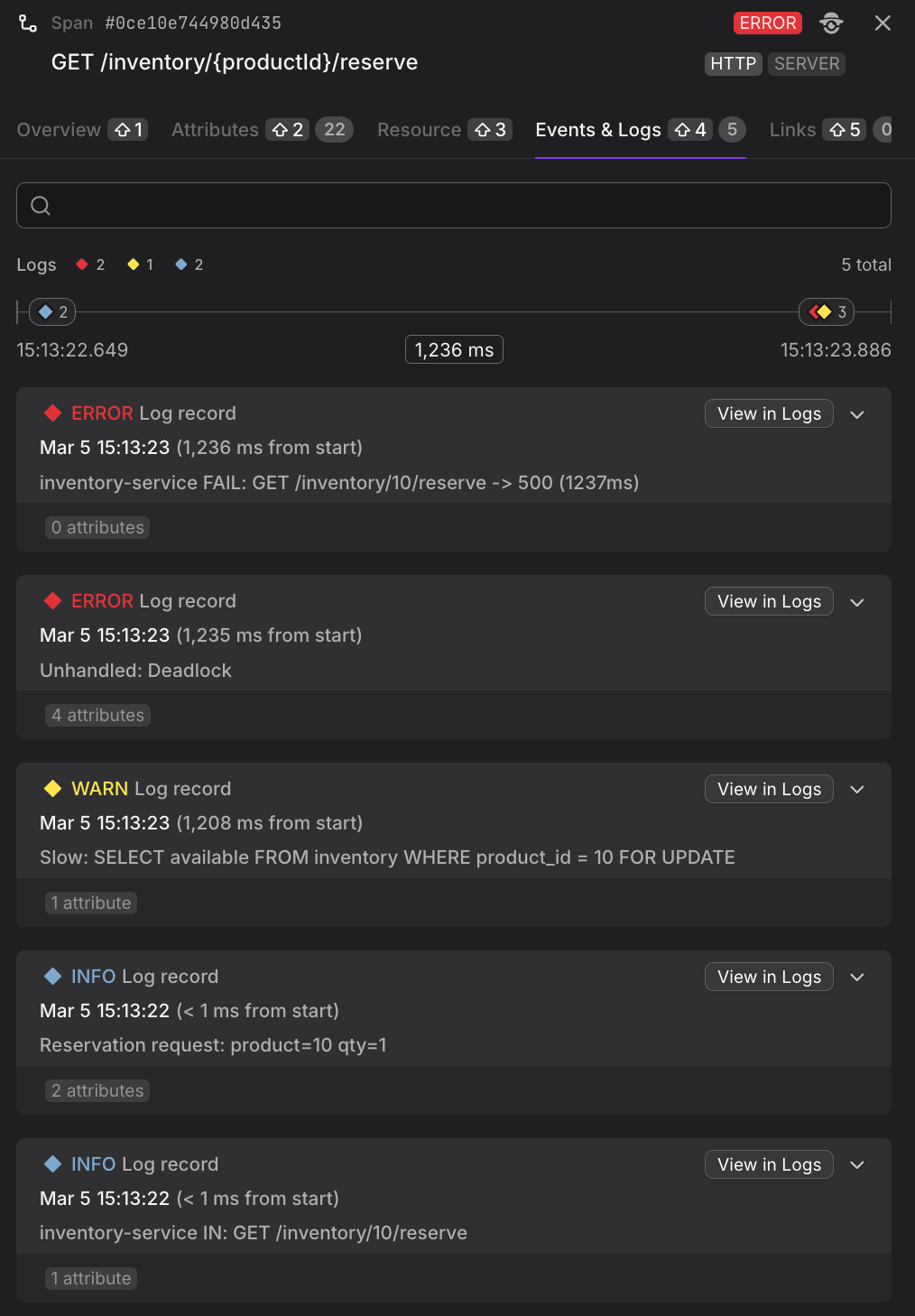Click View in Logs on the Deadlock error
915x1316 pixels.
(x=768, y=600)
